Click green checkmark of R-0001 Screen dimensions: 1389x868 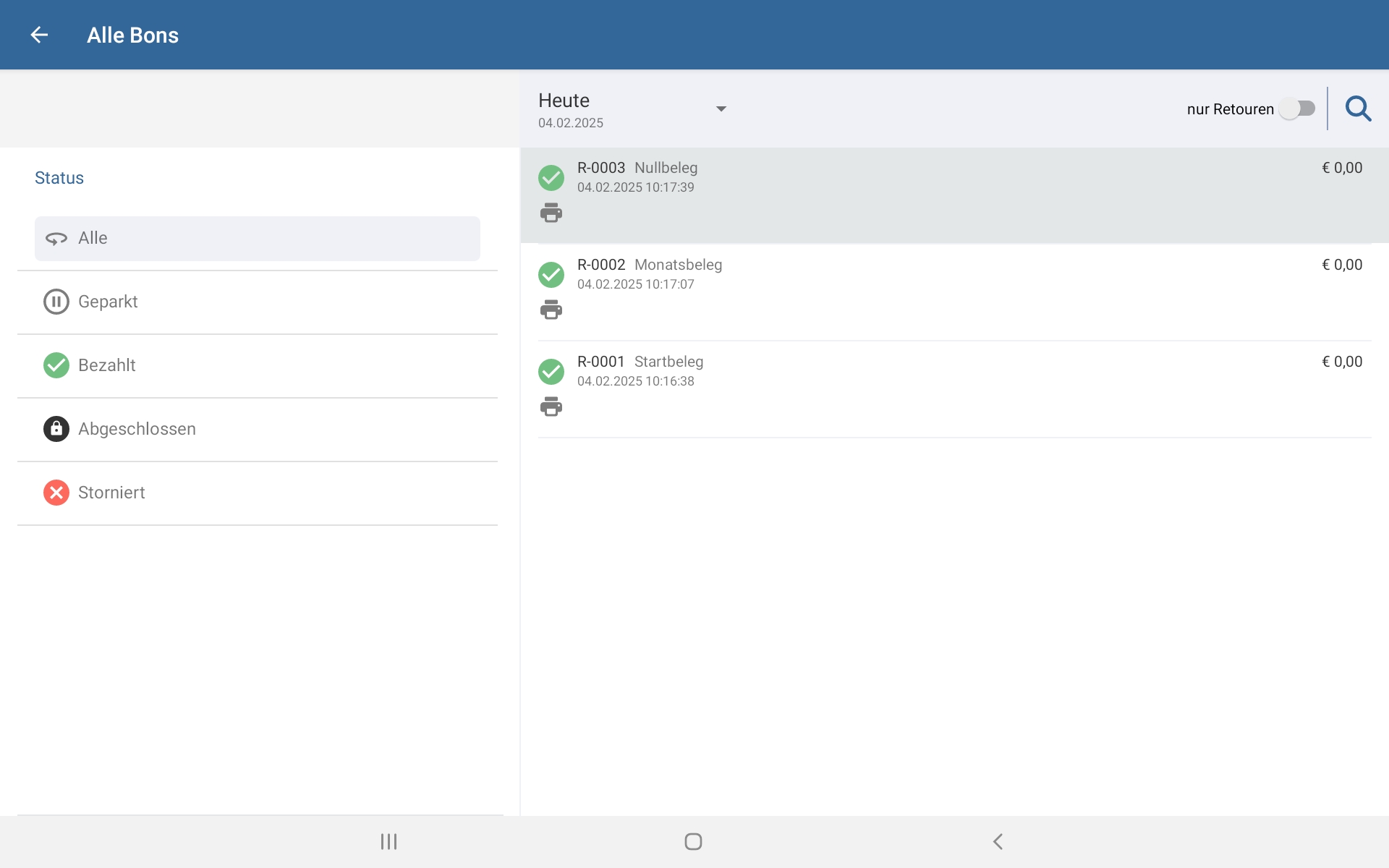[x=551, y=371]
